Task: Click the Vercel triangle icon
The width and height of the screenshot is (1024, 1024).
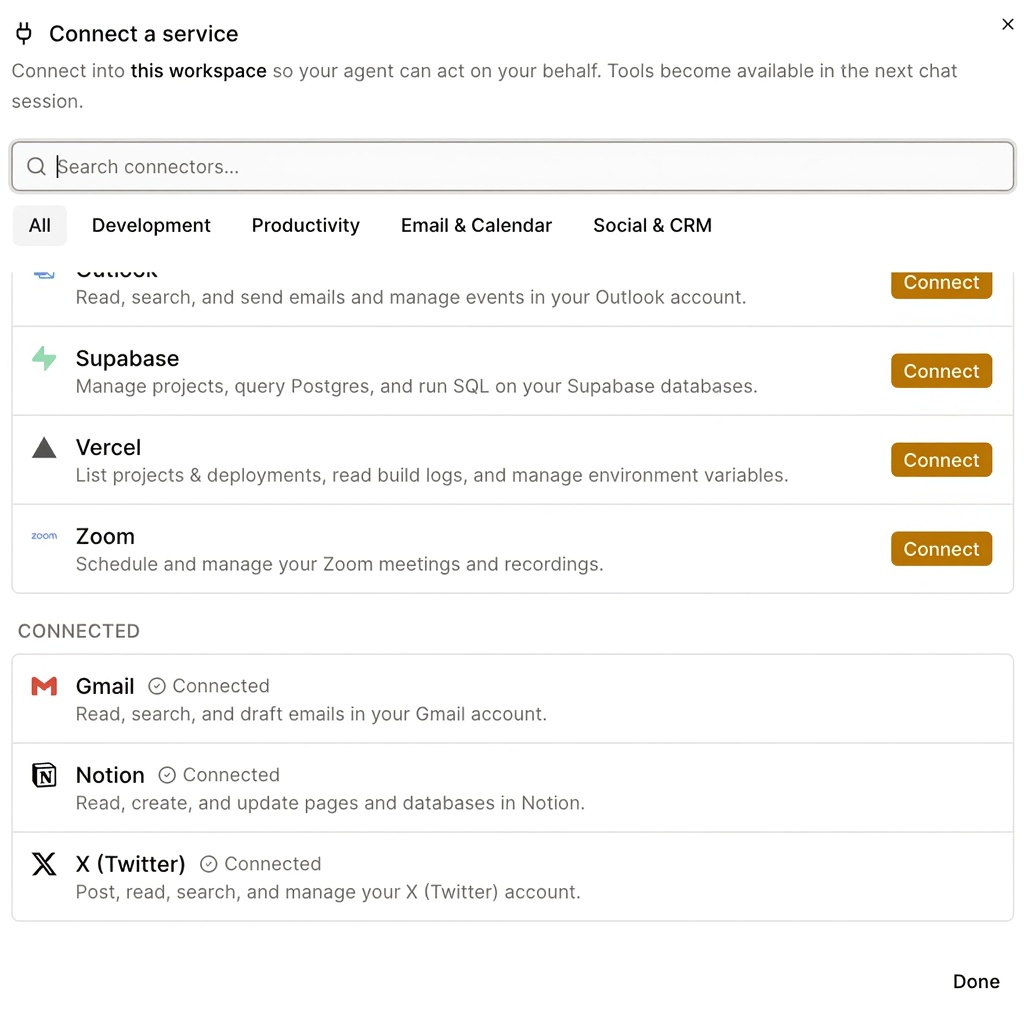Action: (x=44, y=447)
